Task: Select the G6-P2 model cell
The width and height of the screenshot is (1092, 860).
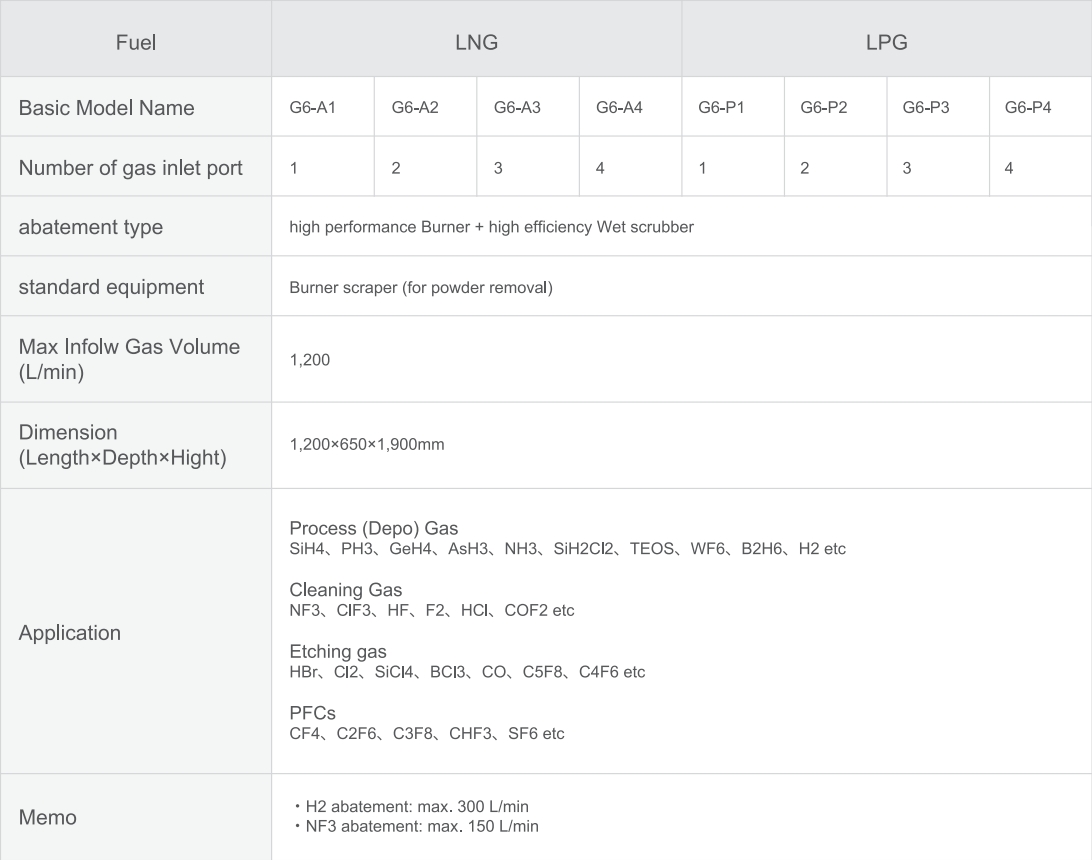Action: click(835, 107)
